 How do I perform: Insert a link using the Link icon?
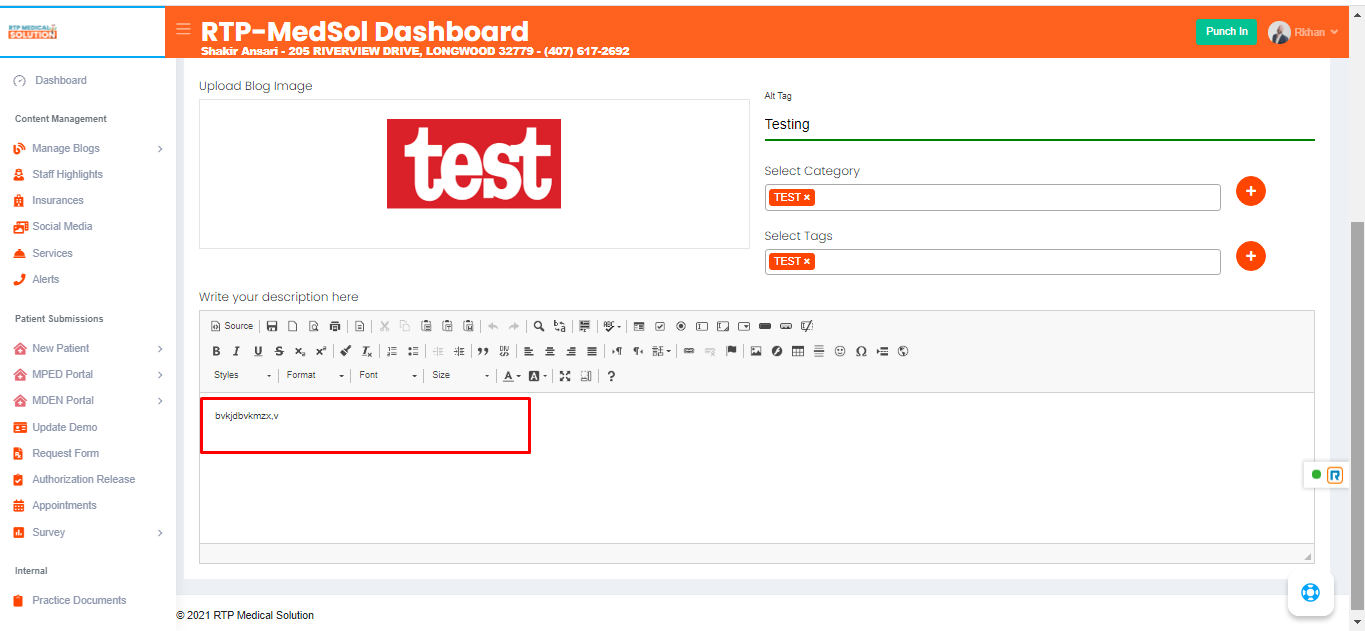coord(689,351)
